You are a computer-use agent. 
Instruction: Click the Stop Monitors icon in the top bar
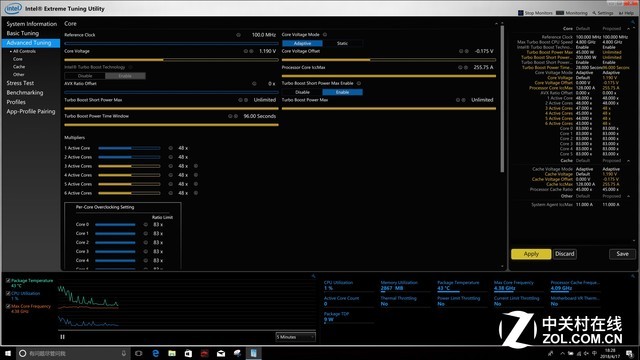(x=520, y=13)
